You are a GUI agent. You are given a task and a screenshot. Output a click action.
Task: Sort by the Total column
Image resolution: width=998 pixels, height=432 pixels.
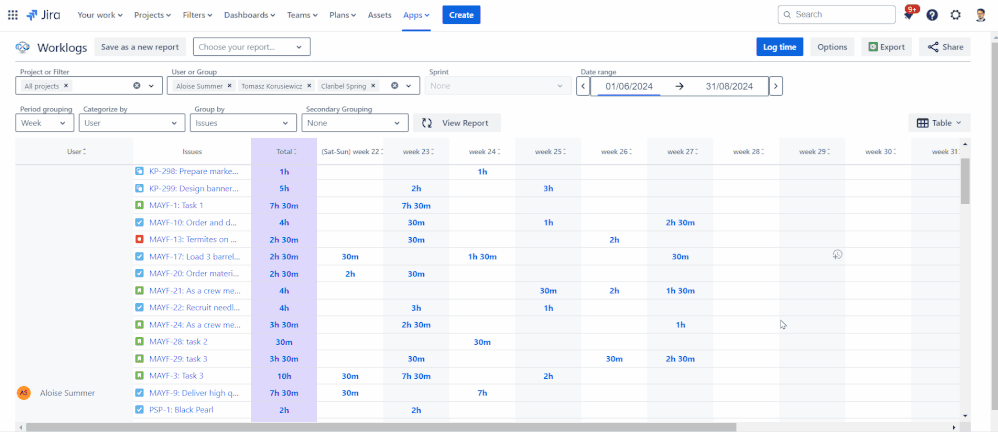(286, 151)
